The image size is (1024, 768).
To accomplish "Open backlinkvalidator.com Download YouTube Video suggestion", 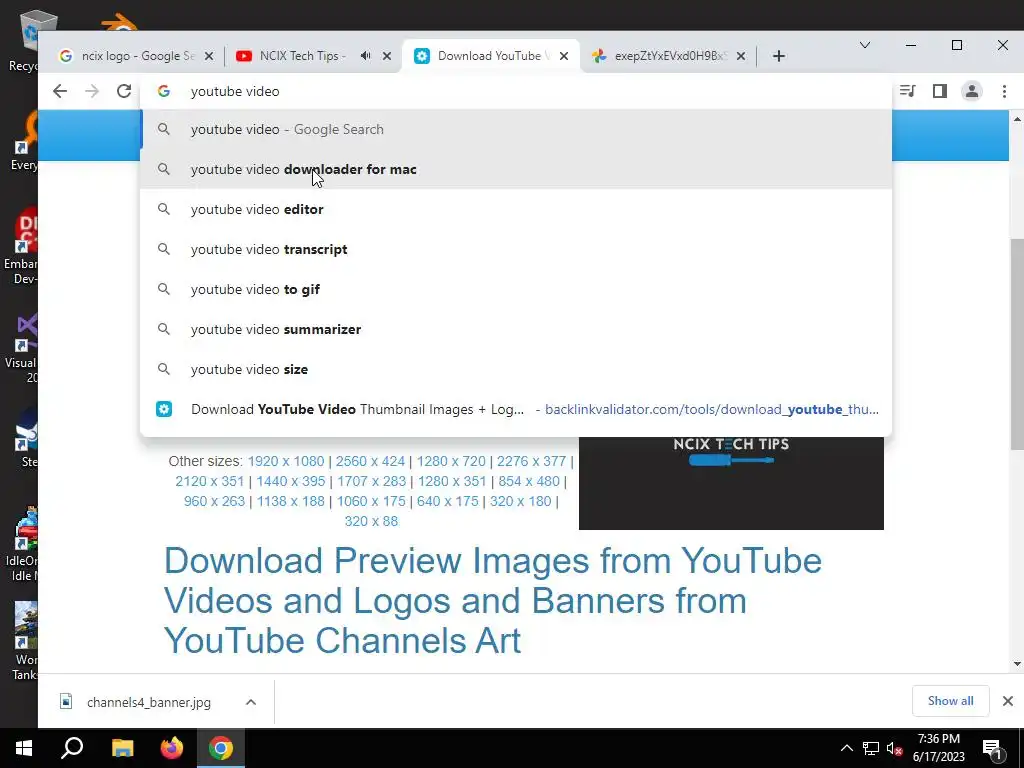I will point(516,409).
